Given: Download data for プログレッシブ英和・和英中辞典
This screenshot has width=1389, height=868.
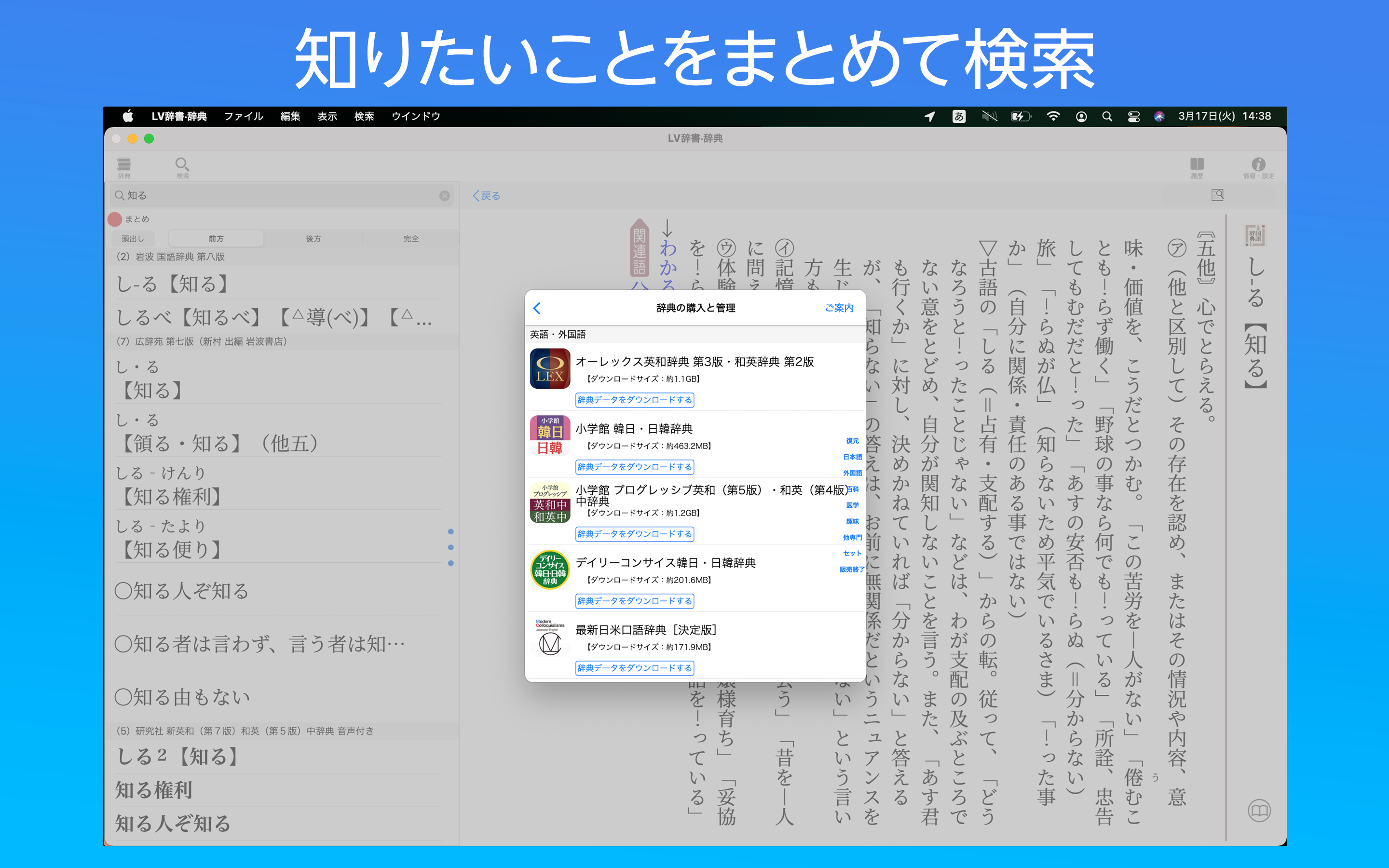Looking at the screenshot, I should pyautogui.click(x=635, y=534).
